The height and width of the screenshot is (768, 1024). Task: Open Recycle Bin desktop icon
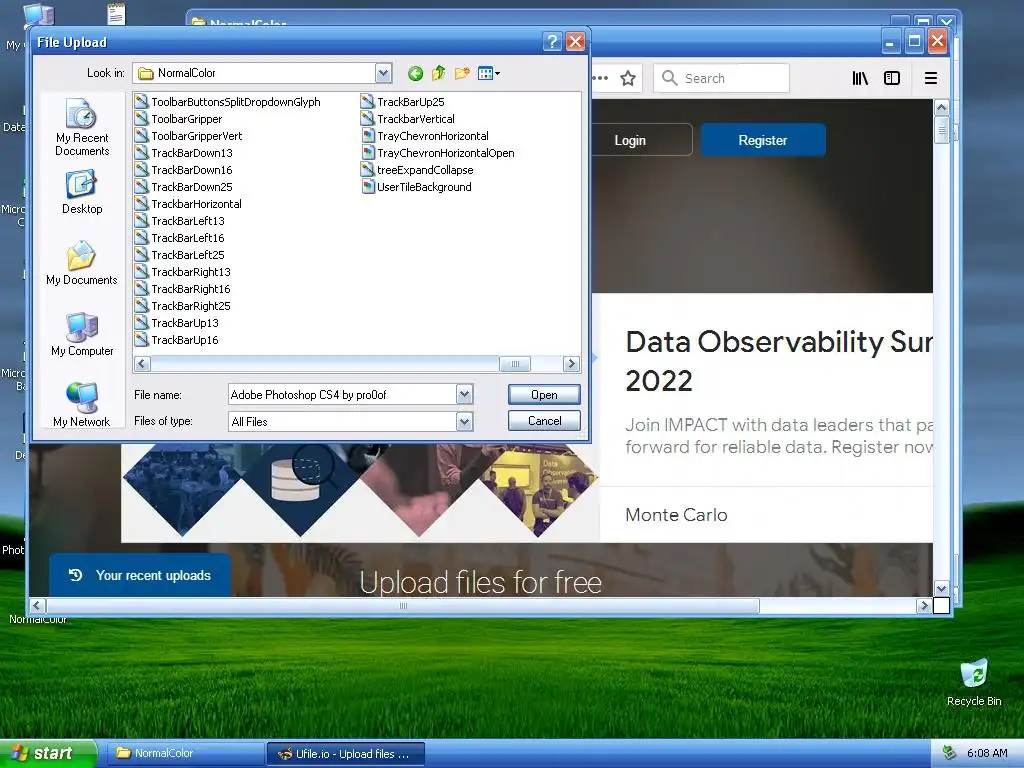(x=974, y=683)
